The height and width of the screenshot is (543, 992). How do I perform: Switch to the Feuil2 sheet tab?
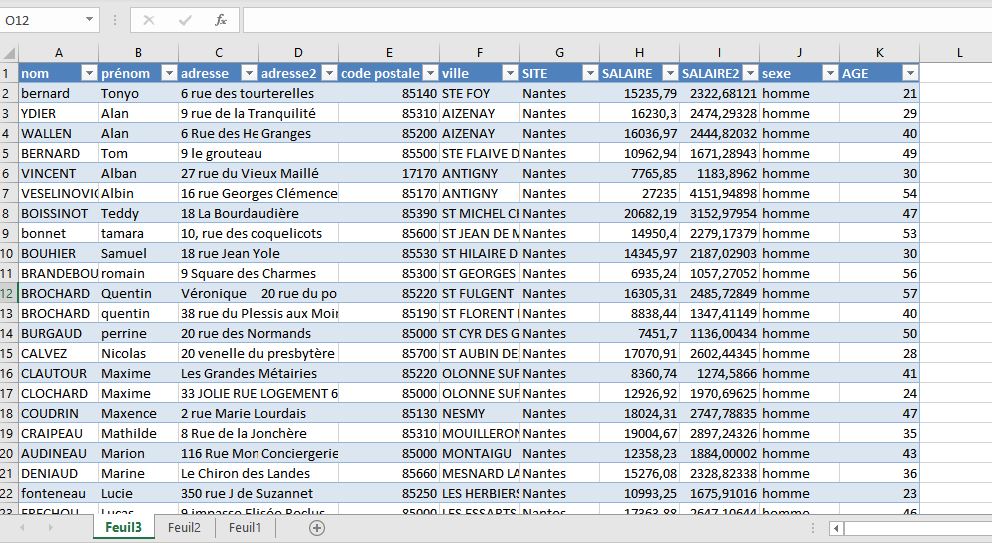(184, 528)
